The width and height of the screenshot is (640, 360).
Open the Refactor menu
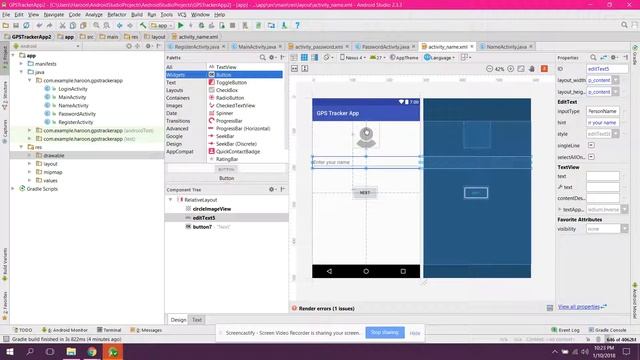pyautogui.click(x=117, y=14)
